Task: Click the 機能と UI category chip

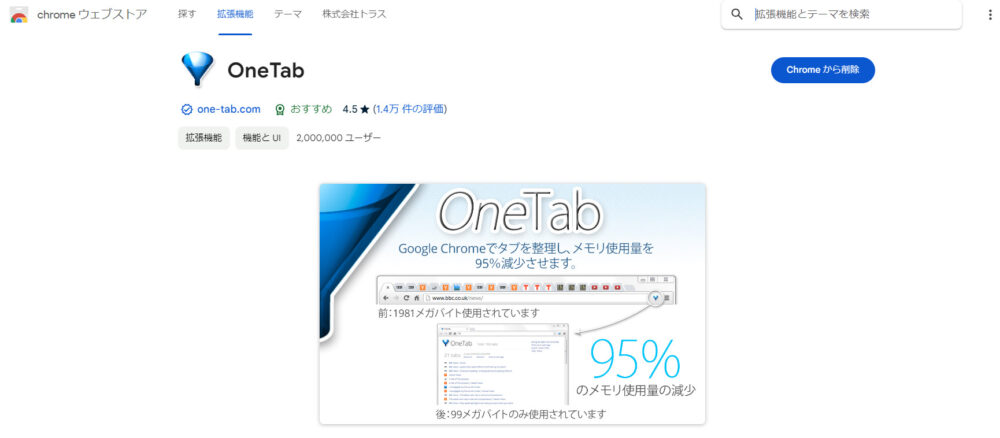Action: [262, 138]
